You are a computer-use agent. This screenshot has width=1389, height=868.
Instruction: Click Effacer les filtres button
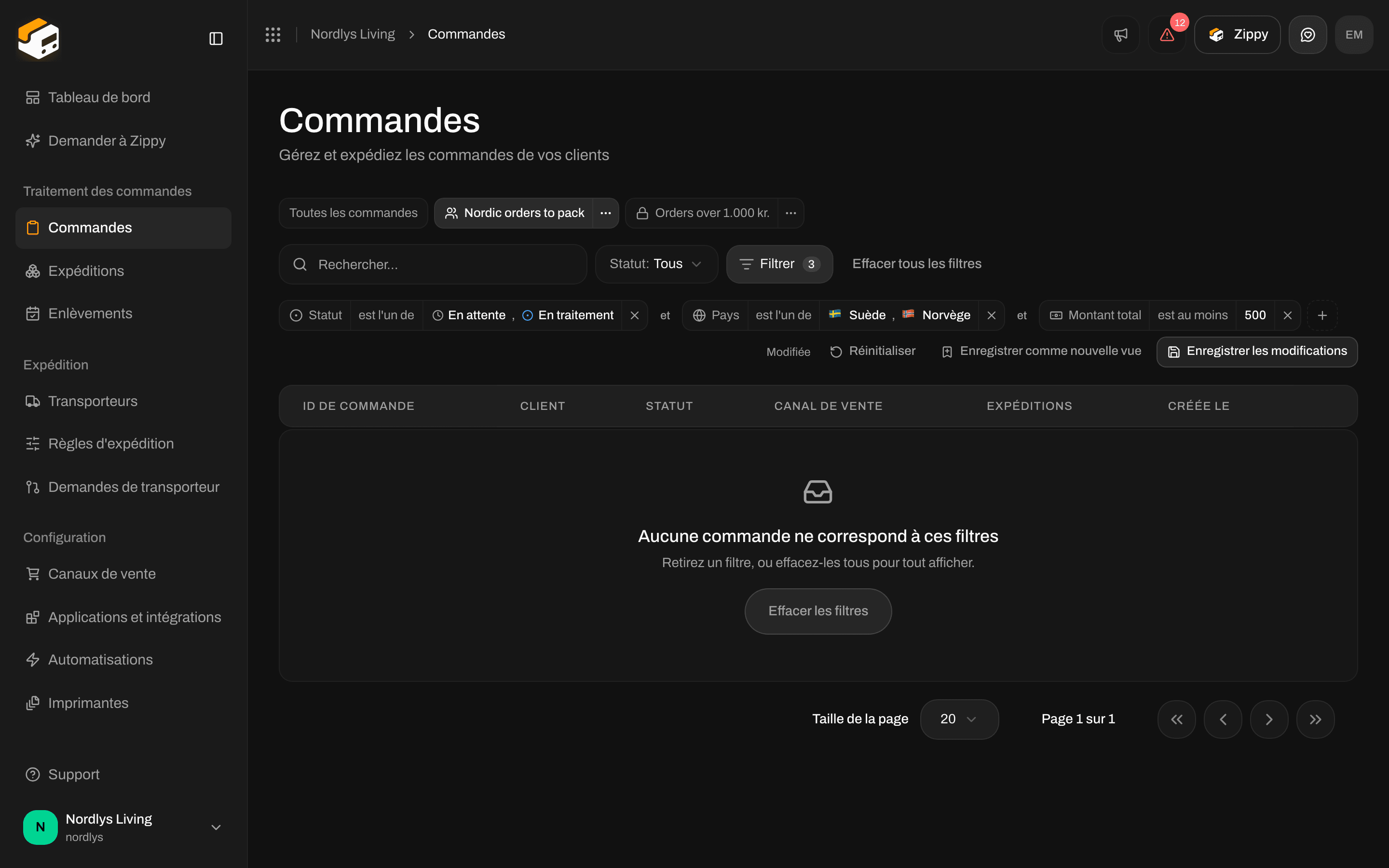click(818, 611)
